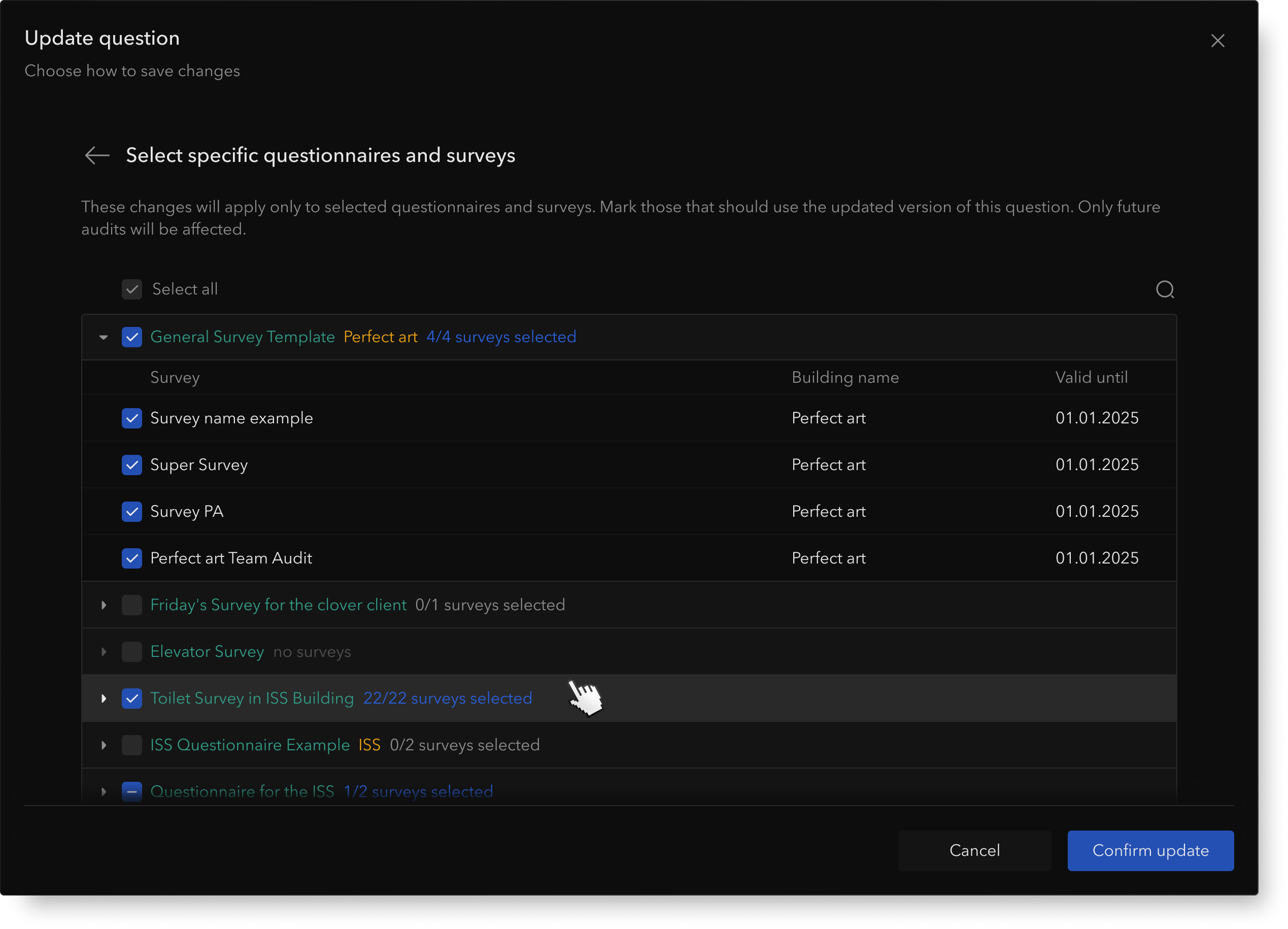Deselect the Survey PA checkbox
The image size is (1288, 929).
click(132, 511)
